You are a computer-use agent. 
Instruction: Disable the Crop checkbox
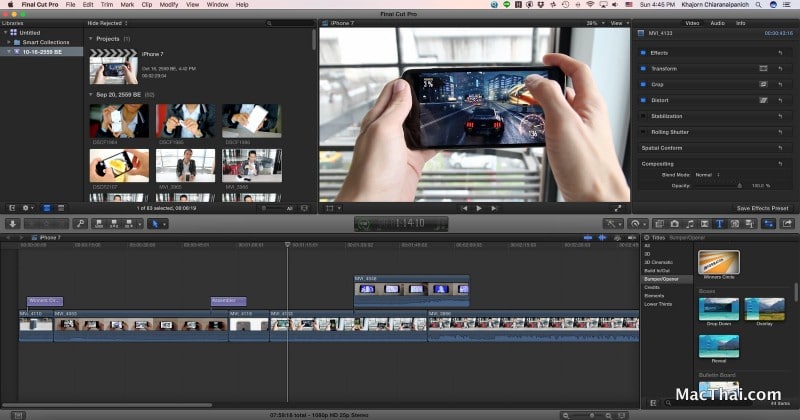(643, 84)
